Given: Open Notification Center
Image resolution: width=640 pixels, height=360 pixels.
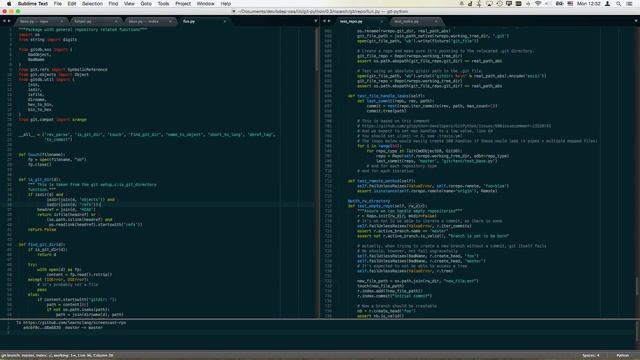Looking at the screenshot, I should point(629,4).
